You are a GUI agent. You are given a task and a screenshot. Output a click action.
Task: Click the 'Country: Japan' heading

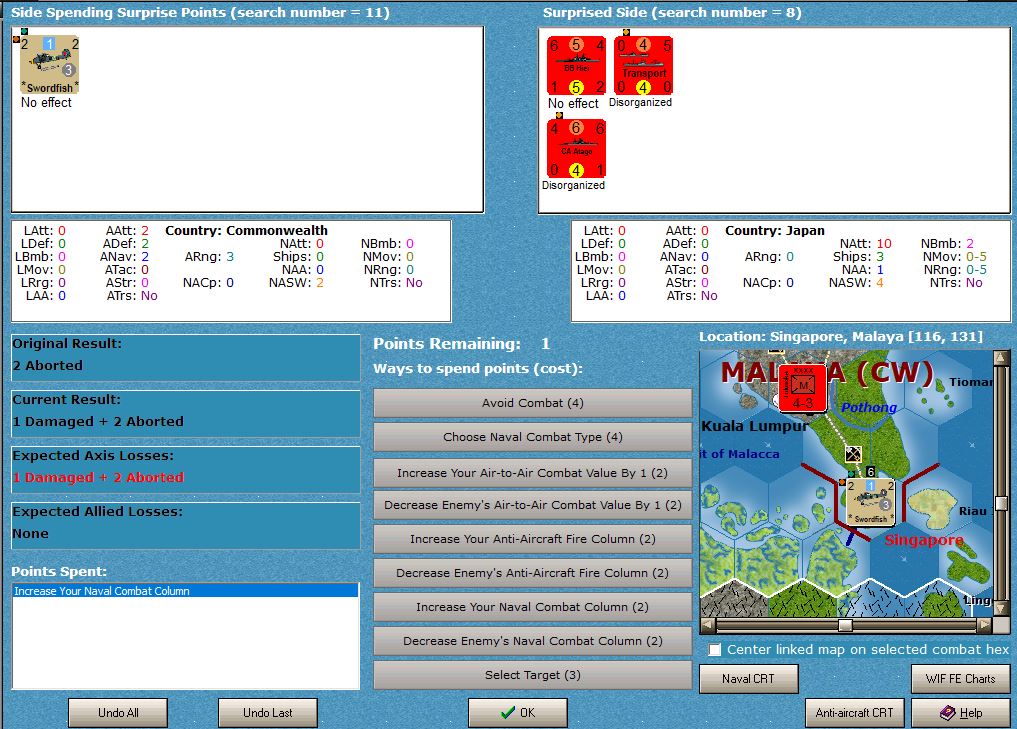point(775,230)
